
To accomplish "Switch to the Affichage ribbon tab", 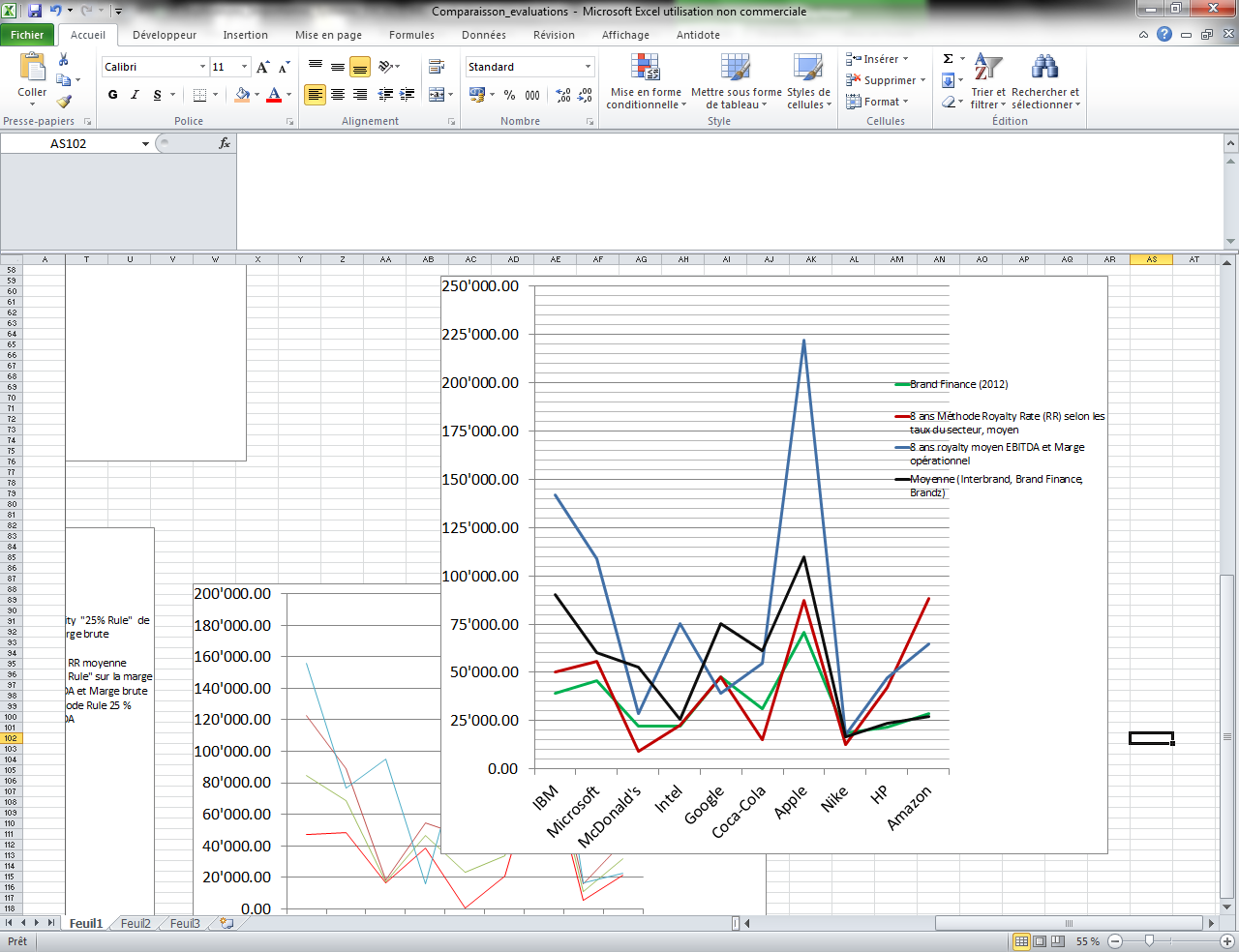I will point(625,35).
